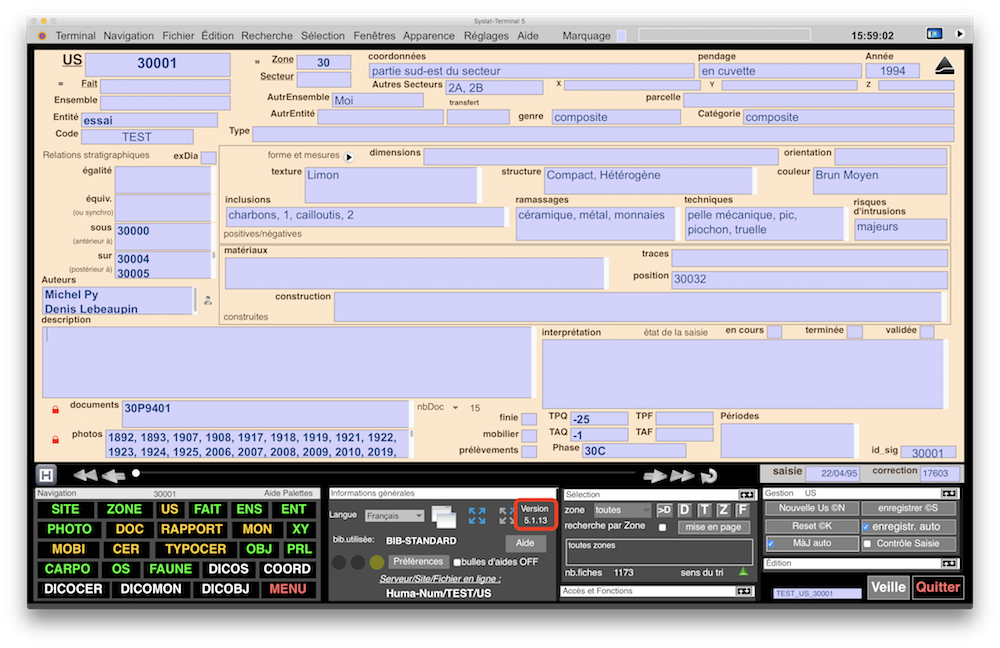Click the curved return arrow icon
Viewport: 1000px width, 648px height.
tap(709, 476)
